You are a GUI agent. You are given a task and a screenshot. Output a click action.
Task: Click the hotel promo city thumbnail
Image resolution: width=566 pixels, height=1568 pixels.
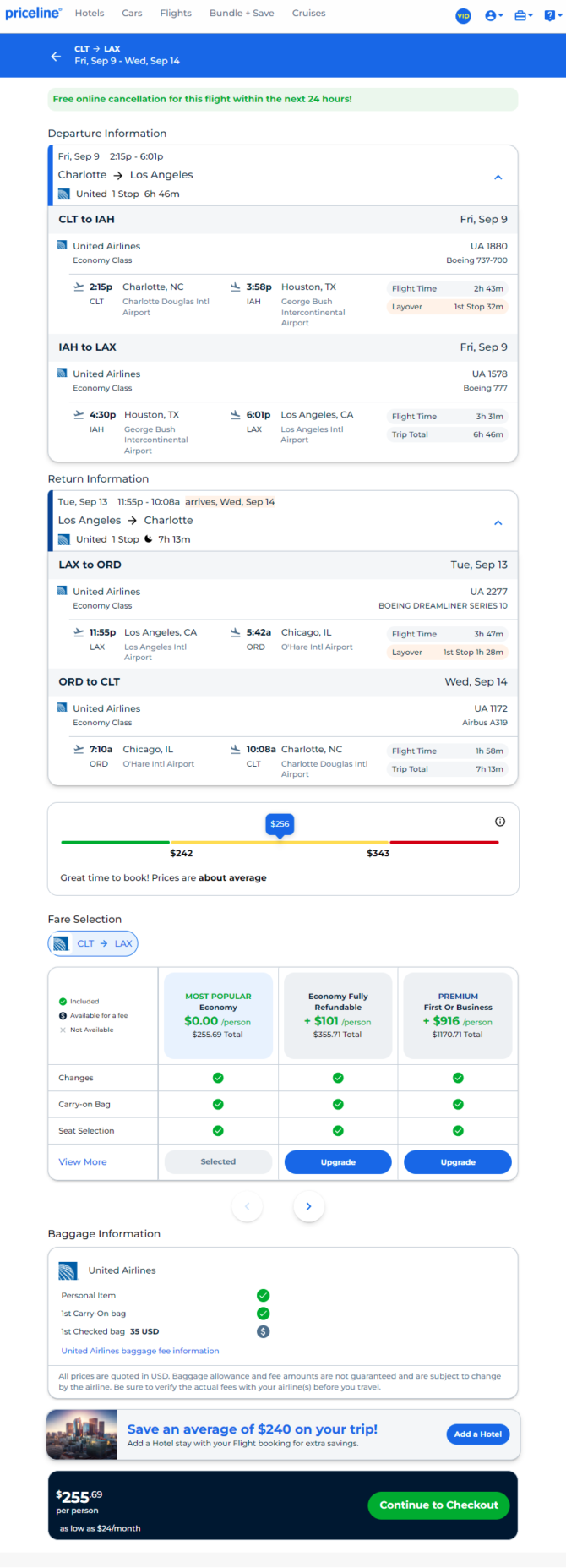(x=82, y=1434)
